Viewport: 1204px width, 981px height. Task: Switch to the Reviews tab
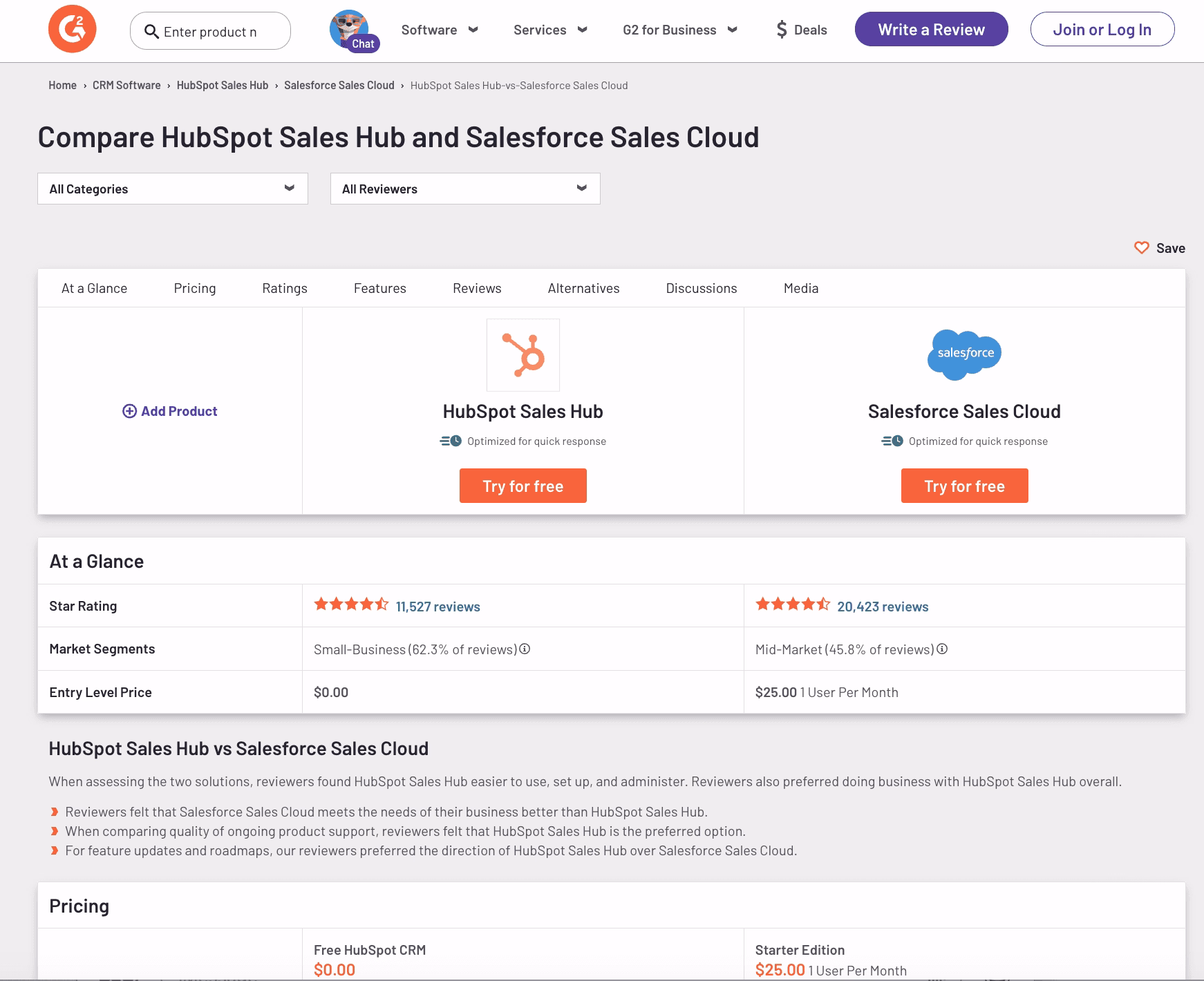(477, 288)
